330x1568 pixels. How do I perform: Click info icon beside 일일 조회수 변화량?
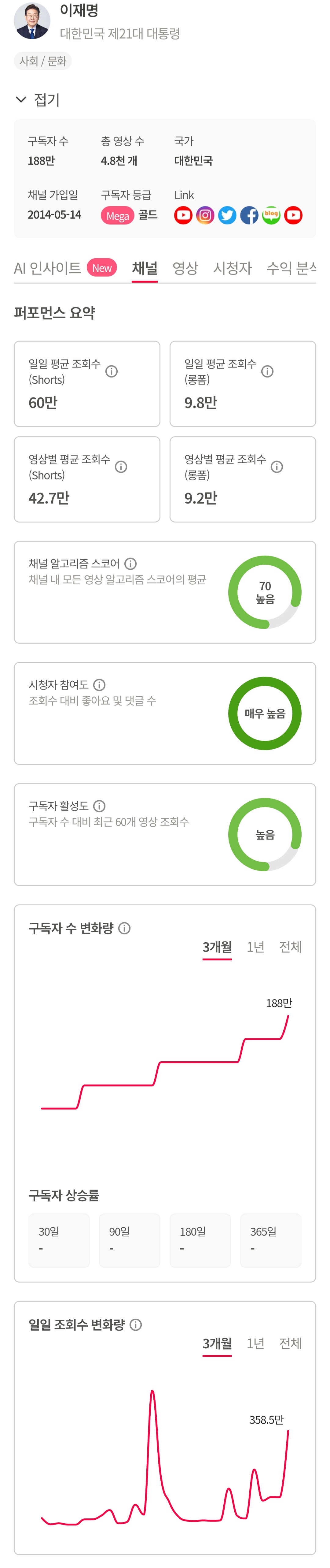click(136, 1324)
